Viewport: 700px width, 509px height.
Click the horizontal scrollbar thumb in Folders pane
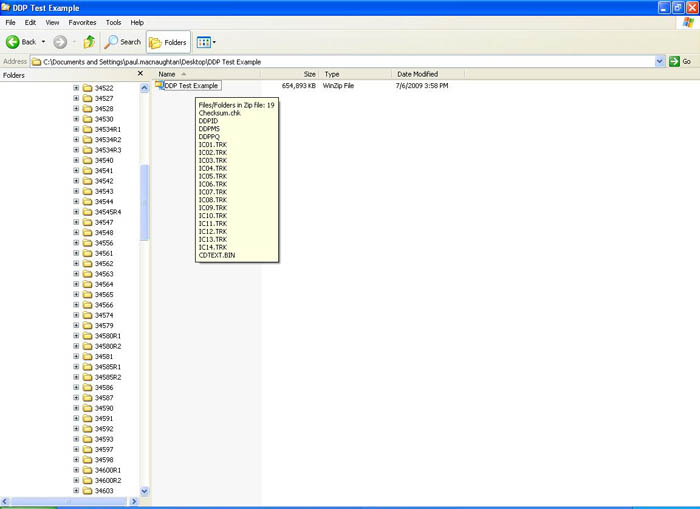(69, 501)
